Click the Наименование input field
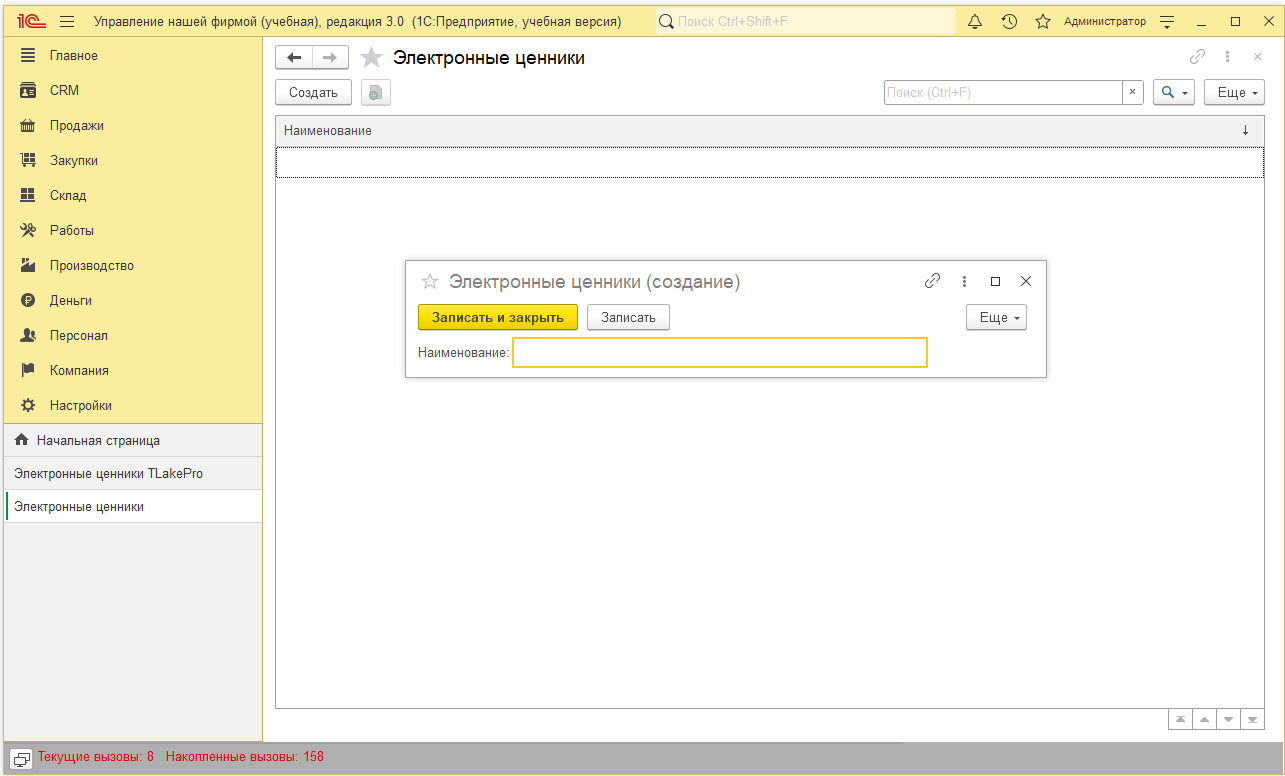Screen dimensions: 1285x776 coord(719,353)
